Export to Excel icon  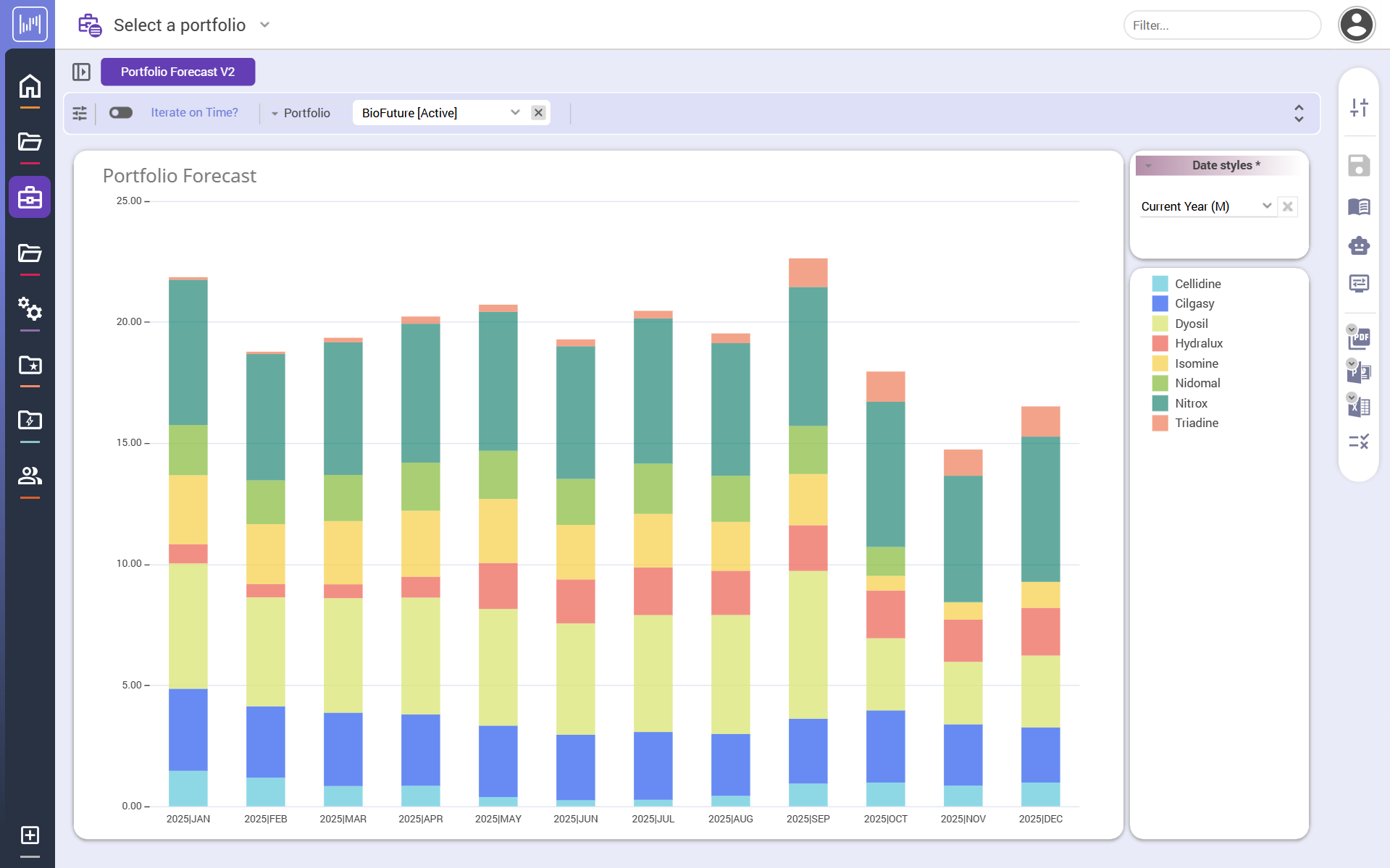(x=1359, y=407)
